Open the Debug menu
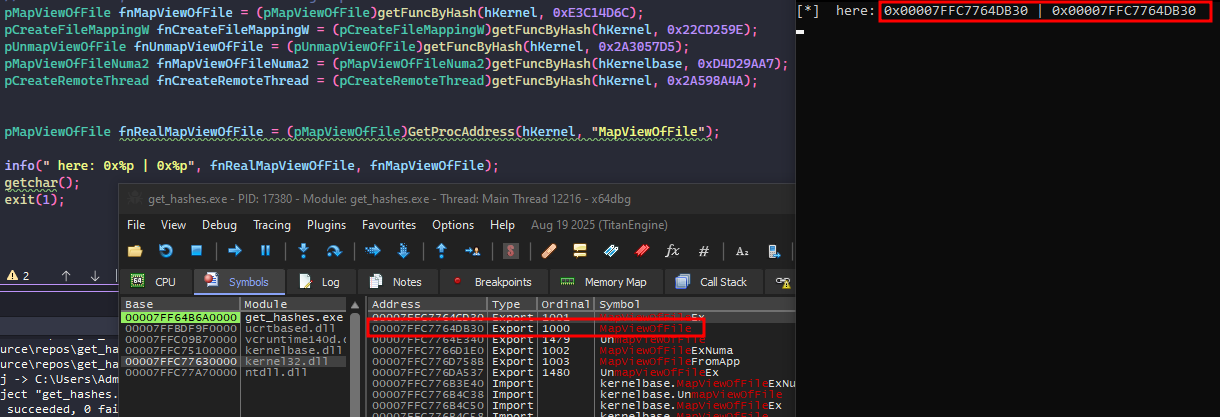 pyautogui.click(x=218, y=225)
